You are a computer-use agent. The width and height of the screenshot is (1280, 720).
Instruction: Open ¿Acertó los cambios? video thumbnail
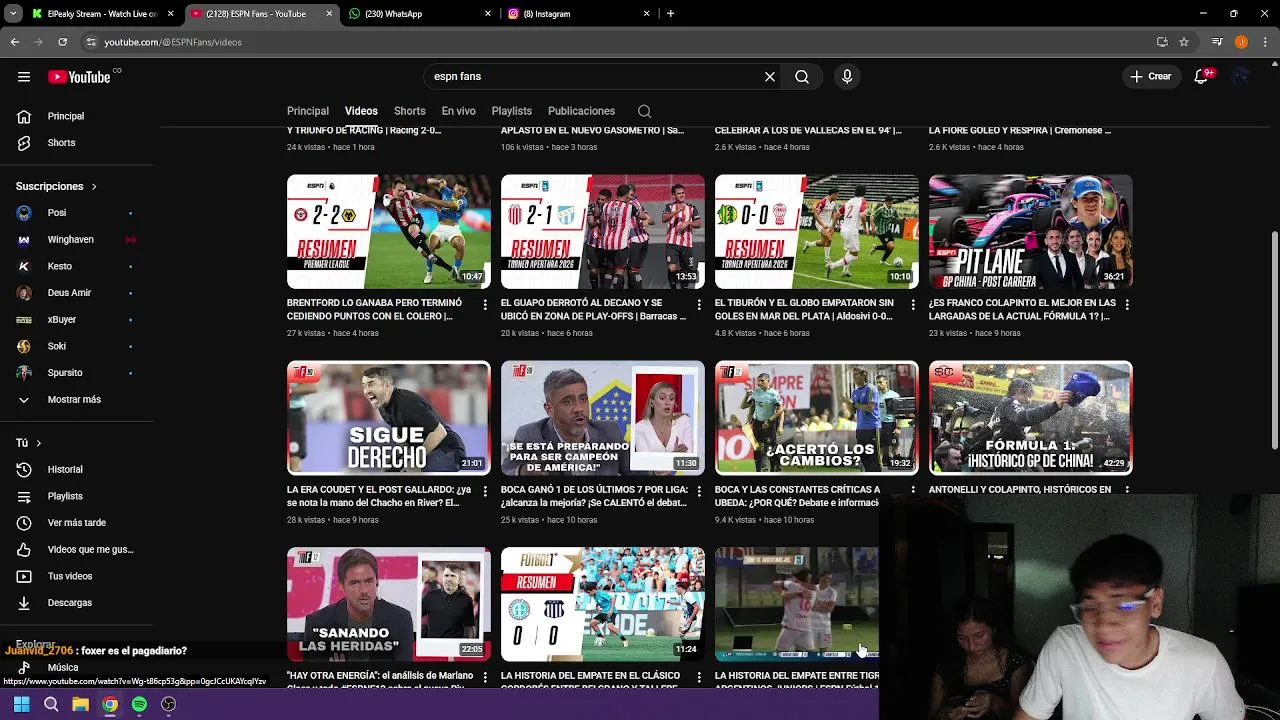pos(817,418)
